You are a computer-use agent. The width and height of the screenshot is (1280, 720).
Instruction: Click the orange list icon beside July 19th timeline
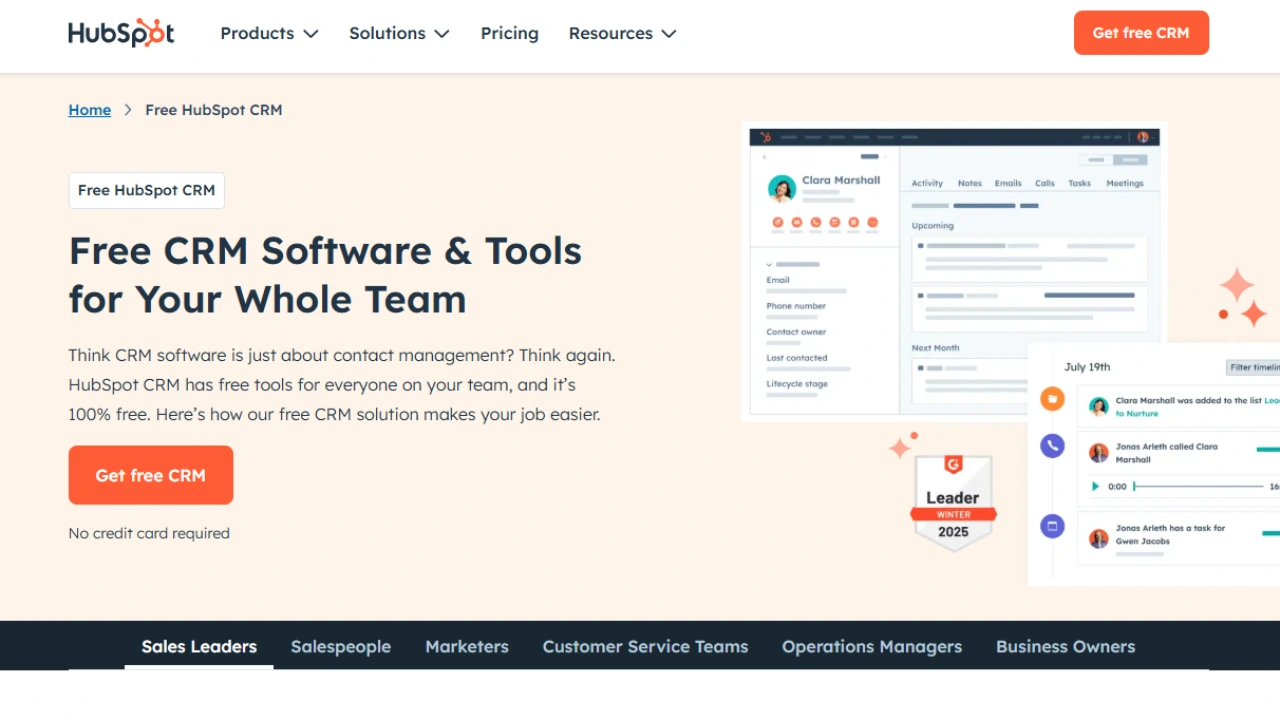(1052, 398)
